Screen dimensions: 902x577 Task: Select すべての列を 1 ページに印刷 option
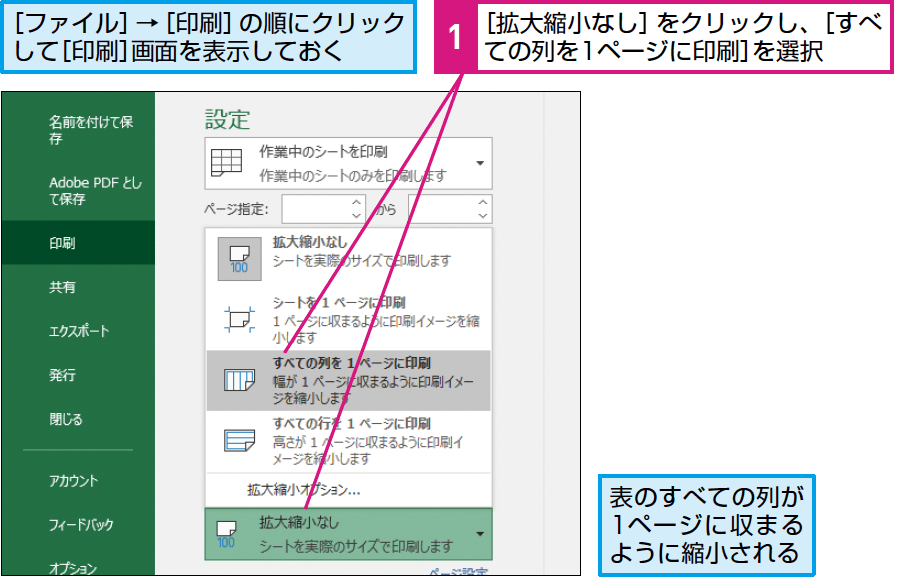pos(349,380)
